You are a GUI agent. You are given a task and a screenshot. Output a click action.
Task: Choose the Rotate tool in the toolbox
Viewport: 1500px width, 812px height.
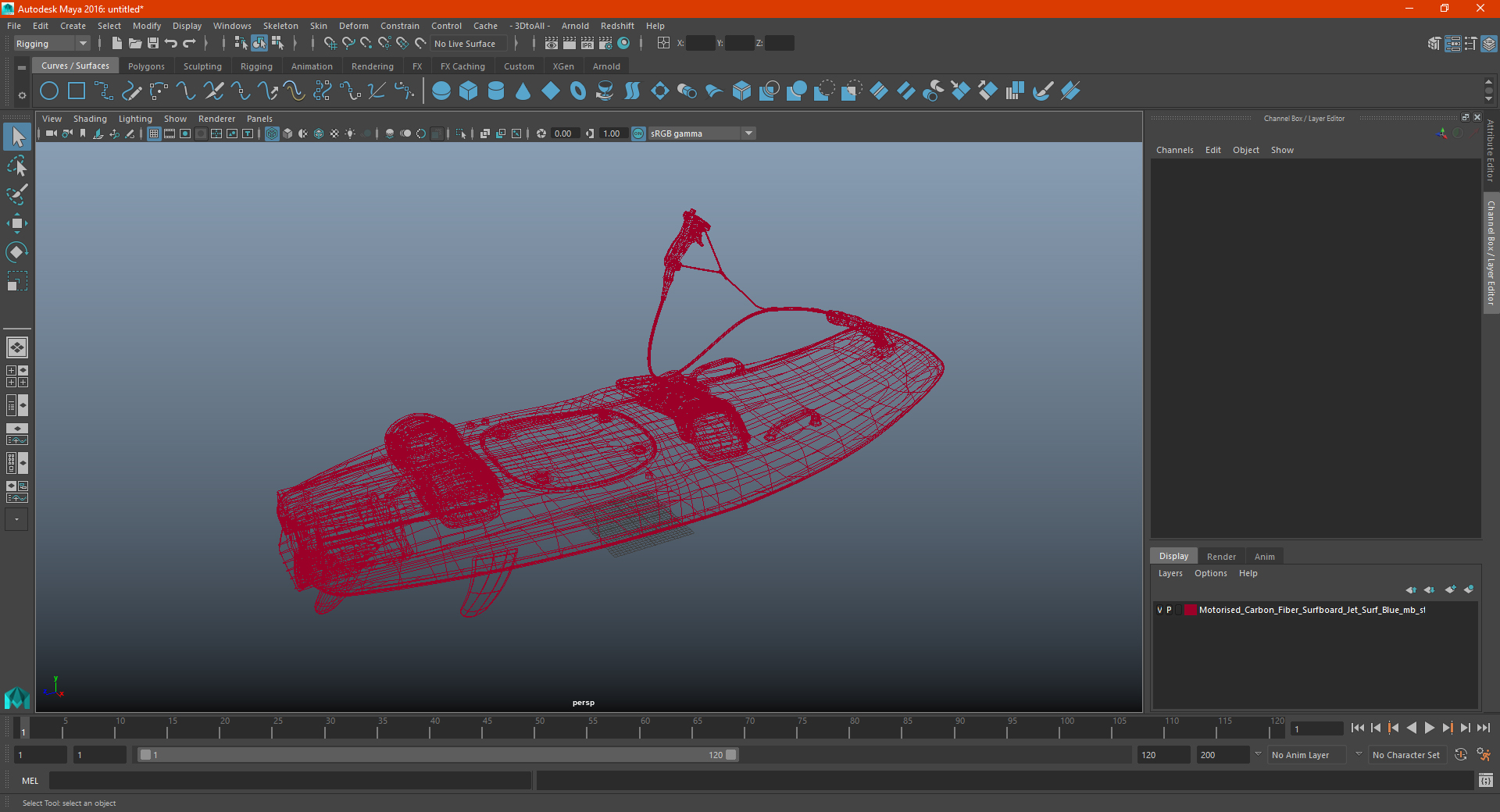tap(16, 252)
